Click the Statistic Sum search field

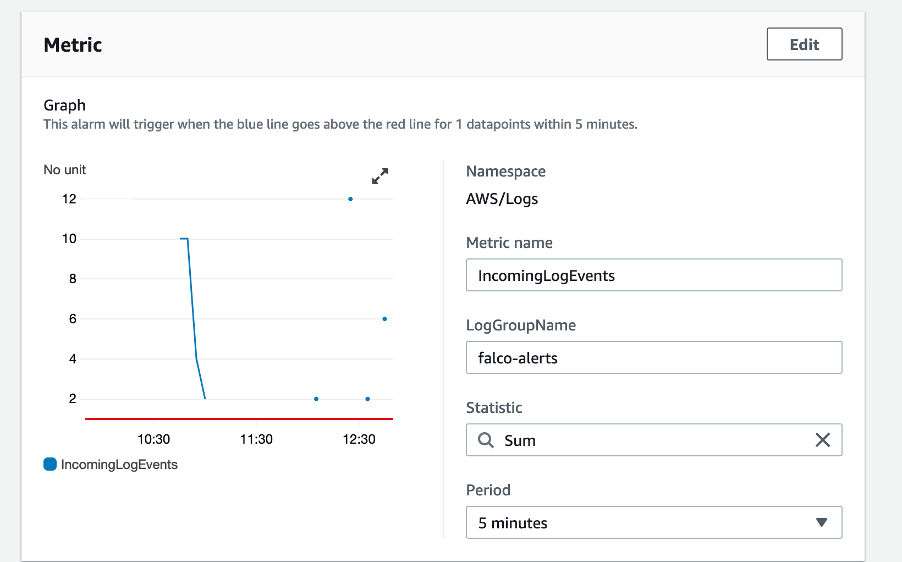click(x=654, y=440)
